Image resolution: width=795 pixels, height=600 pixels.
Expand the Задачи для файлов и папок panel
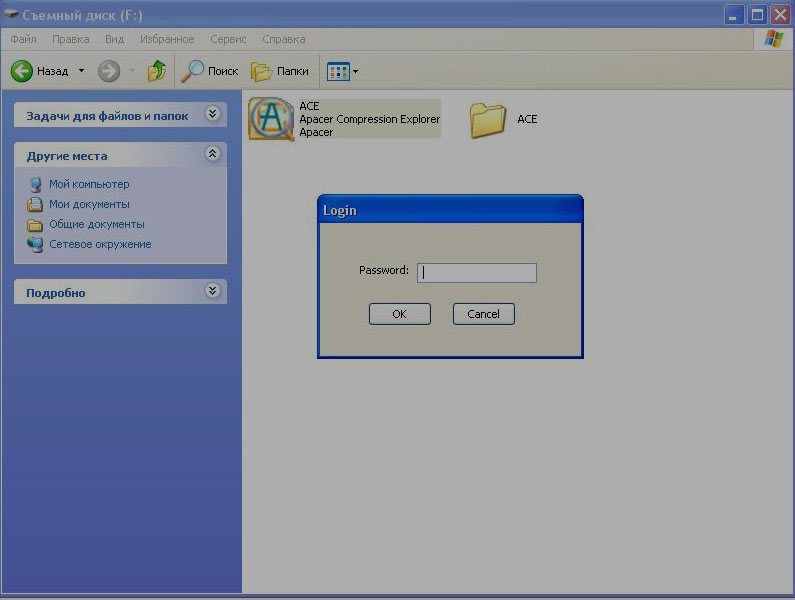(212, 115)
